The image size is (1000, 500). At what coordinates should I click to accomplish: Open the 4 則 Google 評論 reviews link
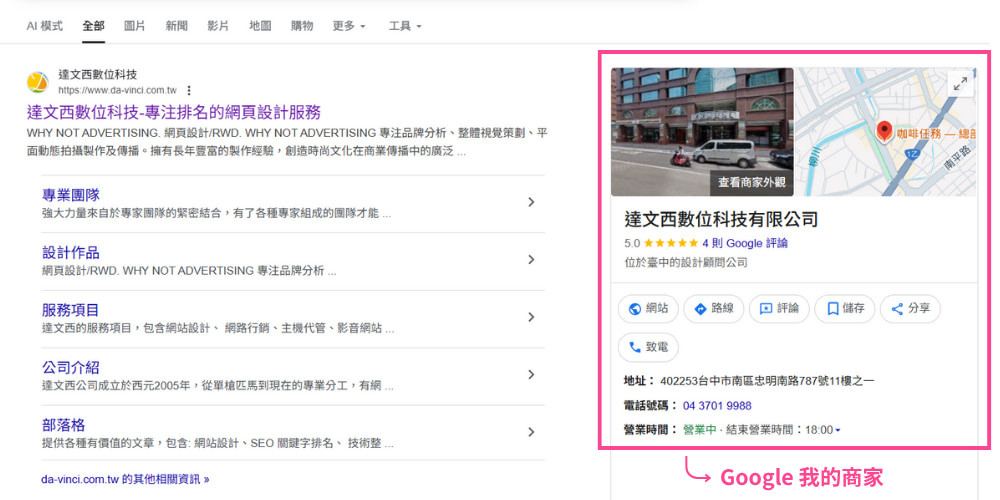tap(744, 243)
